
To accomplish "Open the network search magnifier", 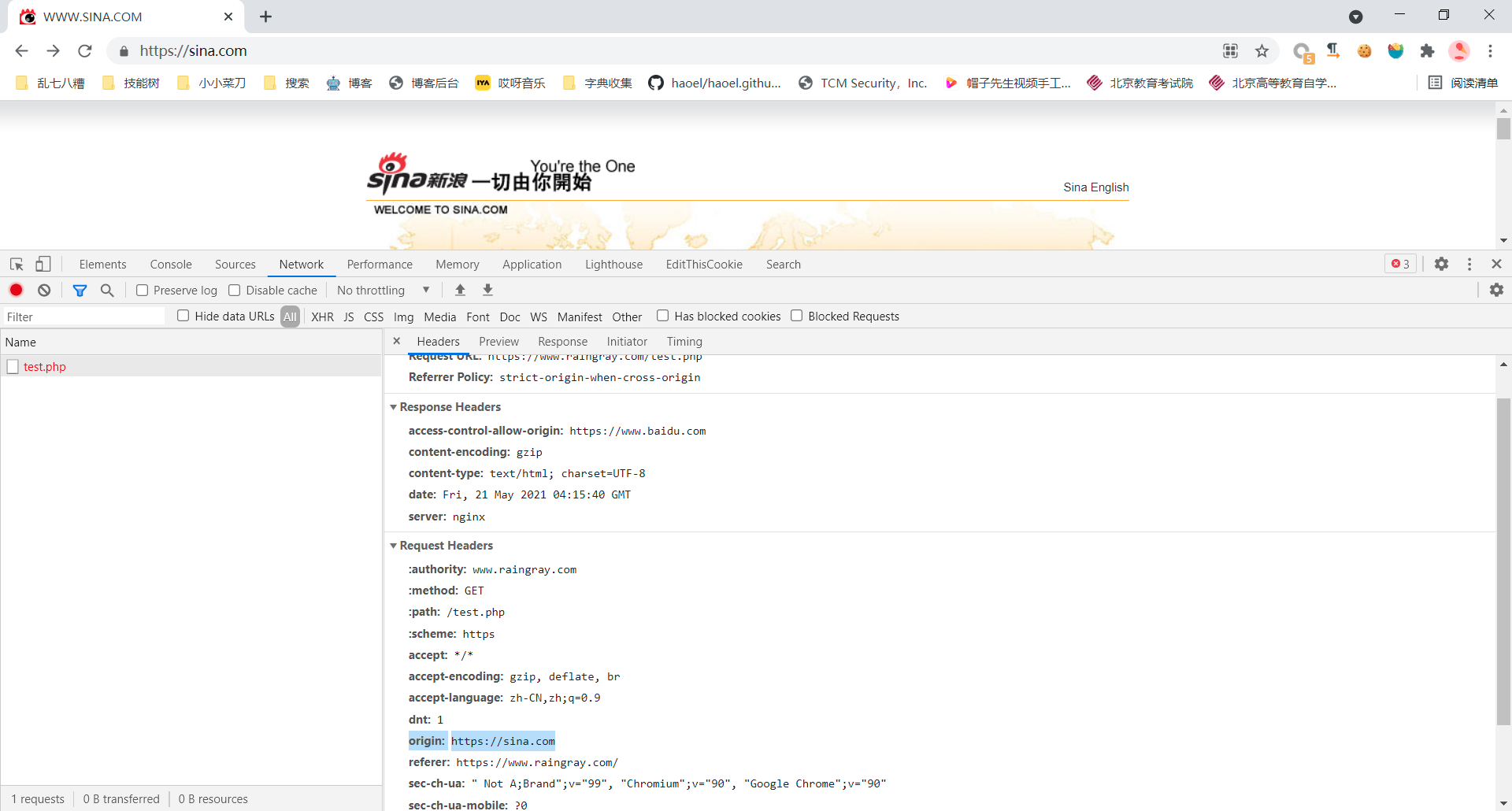I will tap(107, 291).
